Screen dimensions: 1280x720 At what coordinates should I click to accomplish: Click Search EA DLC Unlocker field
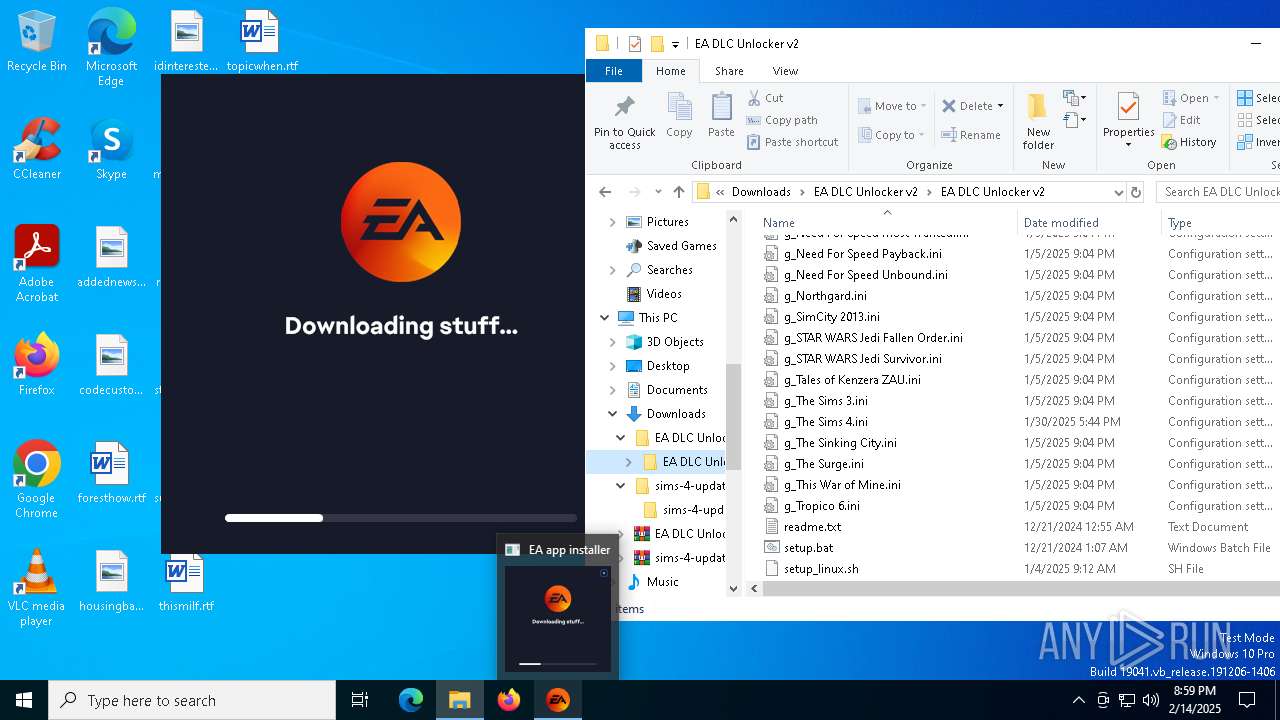1218,192
